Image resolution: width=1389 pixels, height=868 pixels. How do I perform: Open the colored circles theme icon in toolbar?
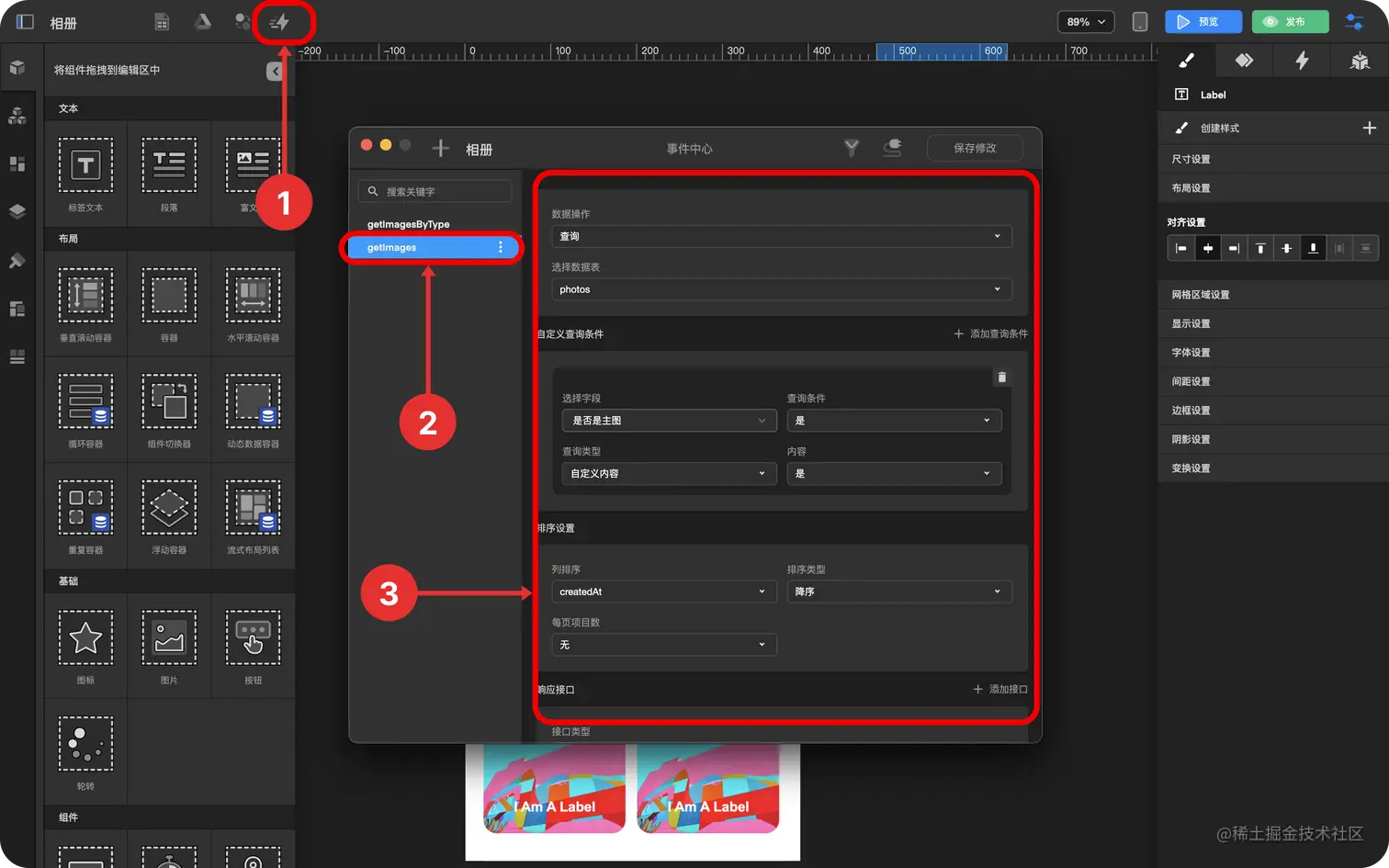[242, 22]
